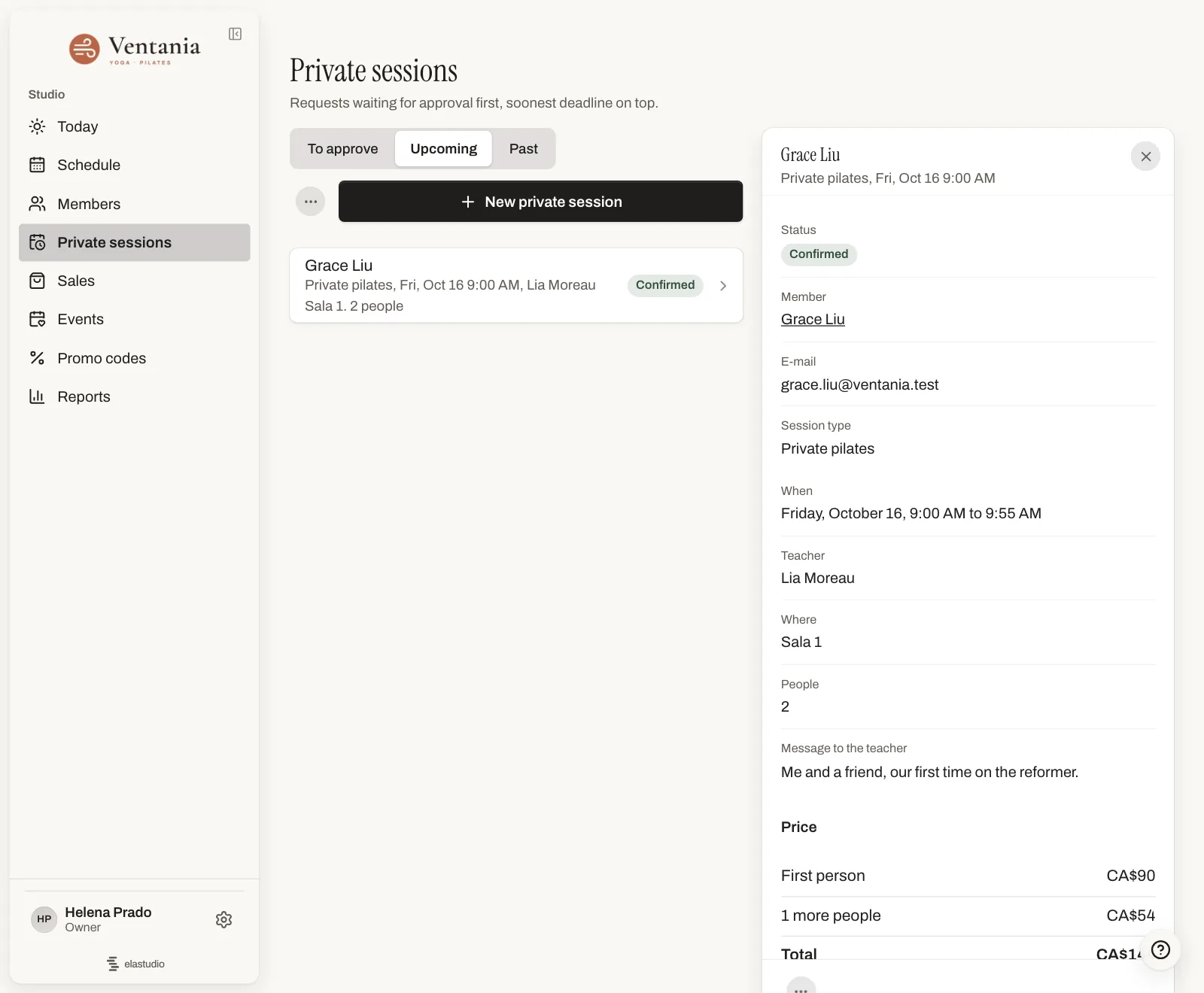Click teacher name Lia Moreau in panel
This screenshot has height=993, width=1204.
point(817,578)
